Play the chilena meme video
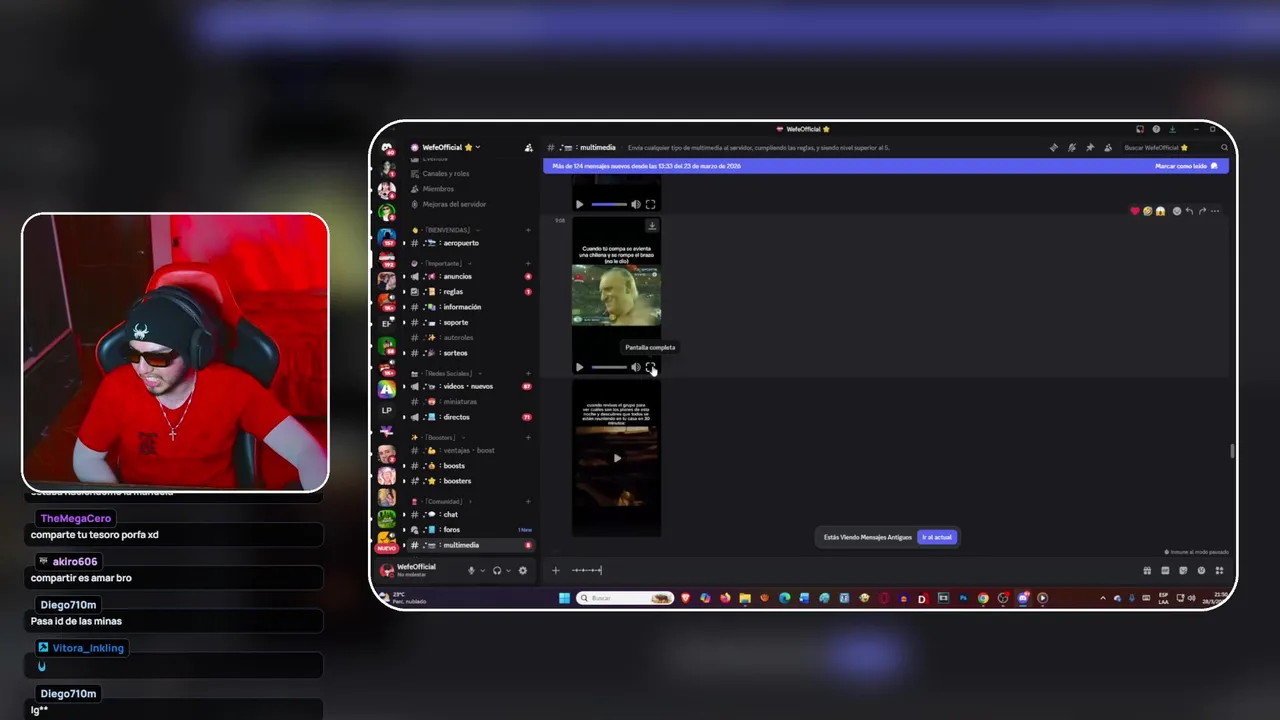 580,367
